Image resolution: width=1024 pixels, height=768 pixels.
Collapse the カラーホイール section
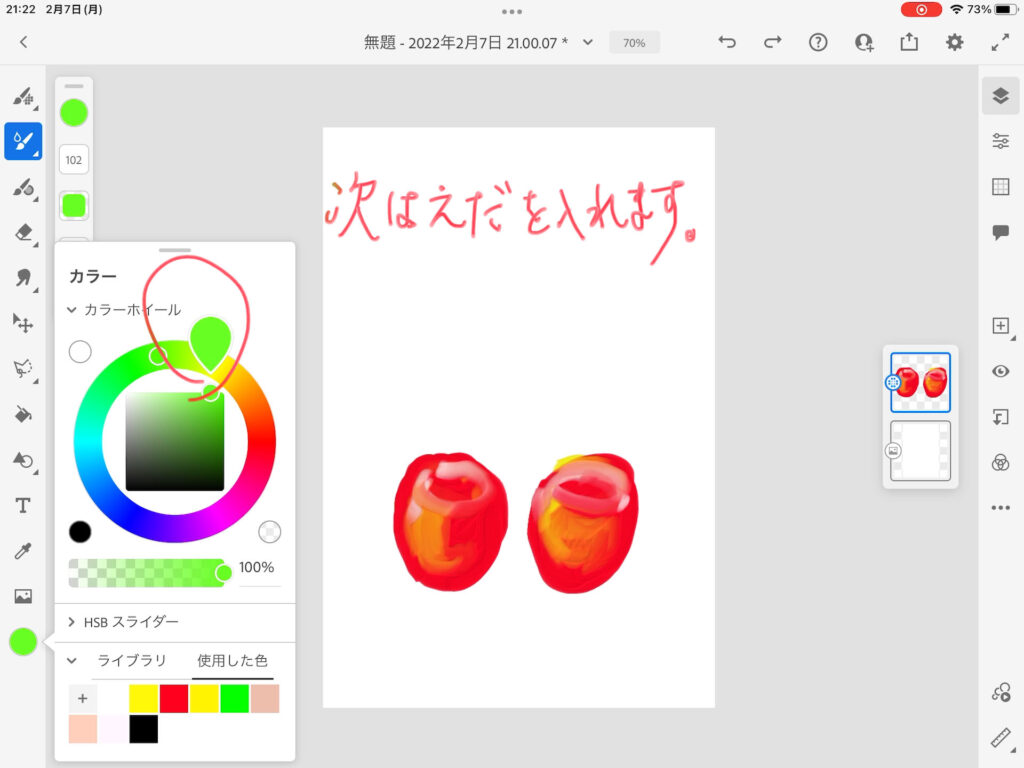(72, 310)
